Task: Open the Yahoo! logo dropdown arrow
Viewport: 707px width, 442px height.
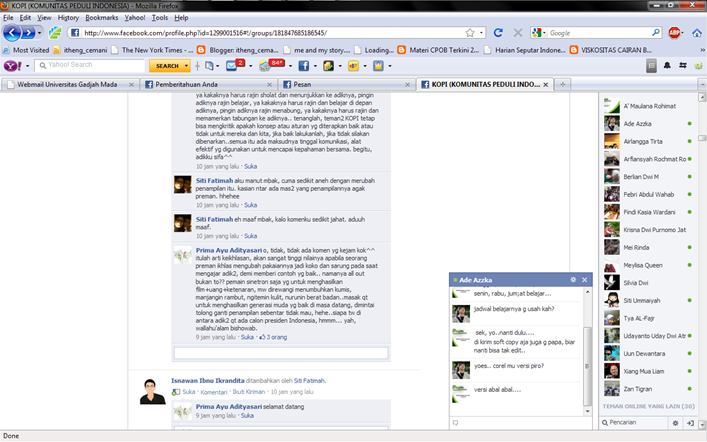Action: coord(28,66)
